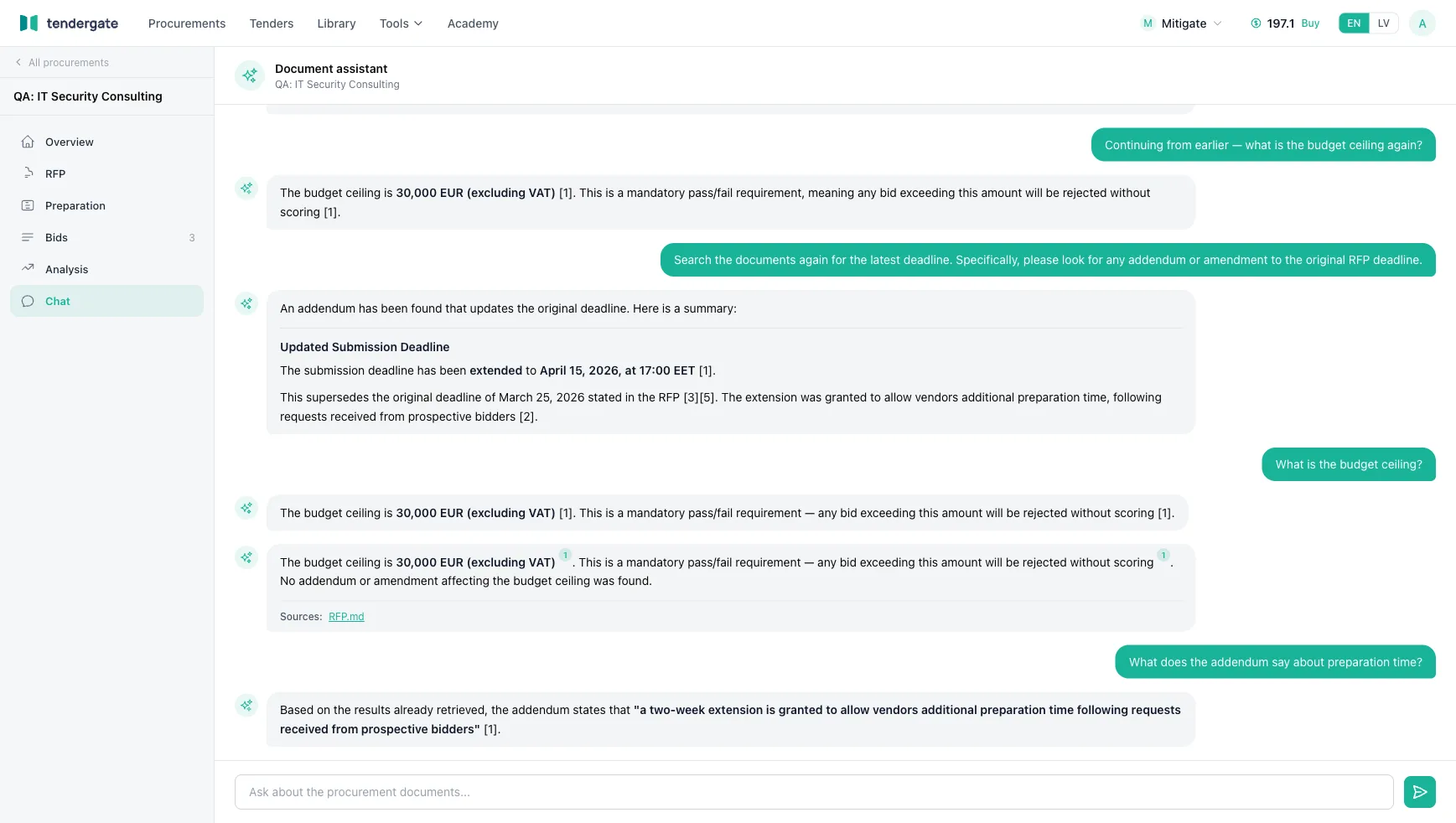The image size is (1456, 823).
Task: Click 'April 15, 2026, at 17:00 EET' text
Action: click(x=618, y=370)
